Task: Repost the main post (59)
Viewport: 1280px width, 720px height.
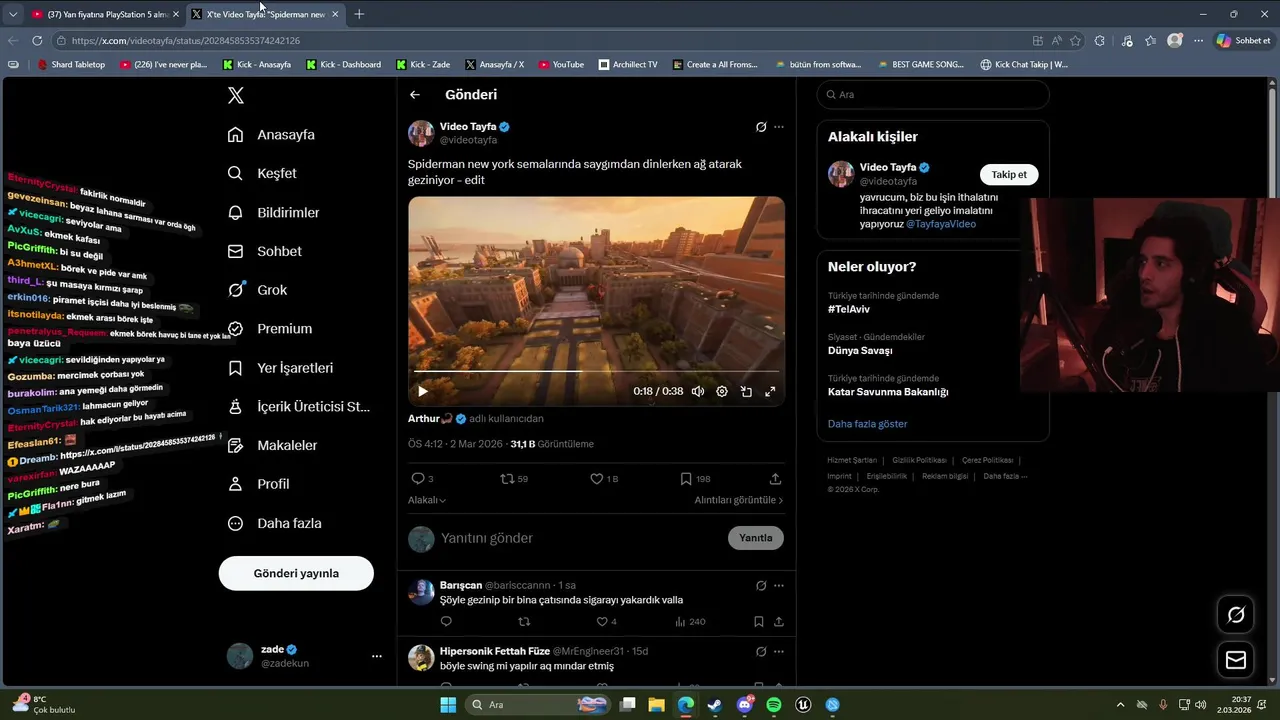Action: pyautogui.click(x=514, y=479)
